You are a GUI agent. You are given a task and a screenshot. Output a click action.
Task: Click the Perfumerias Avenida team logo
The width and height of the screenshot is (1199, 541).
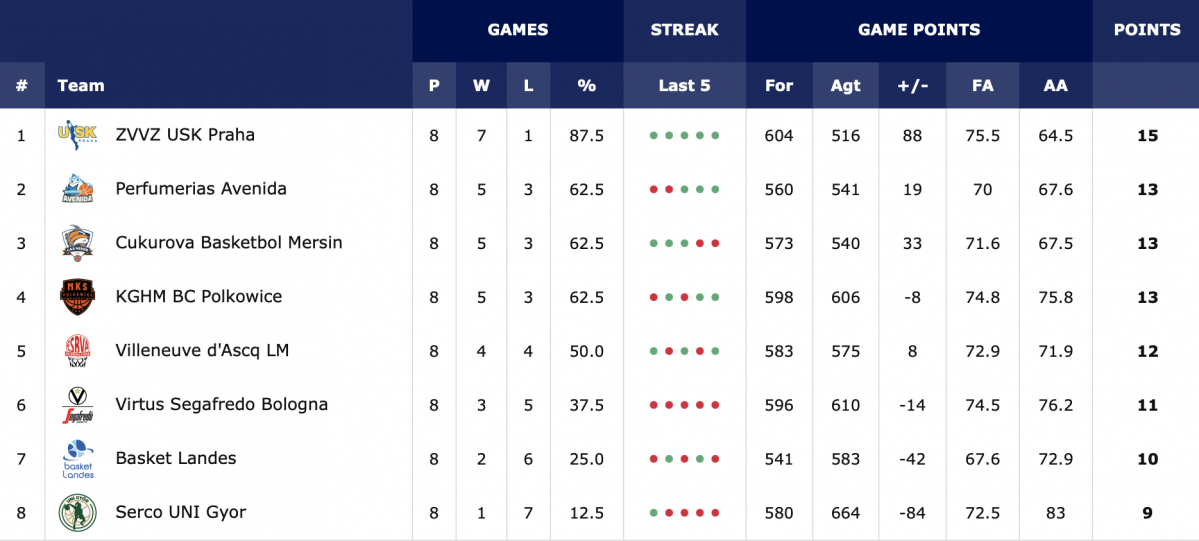click(77, 189)
